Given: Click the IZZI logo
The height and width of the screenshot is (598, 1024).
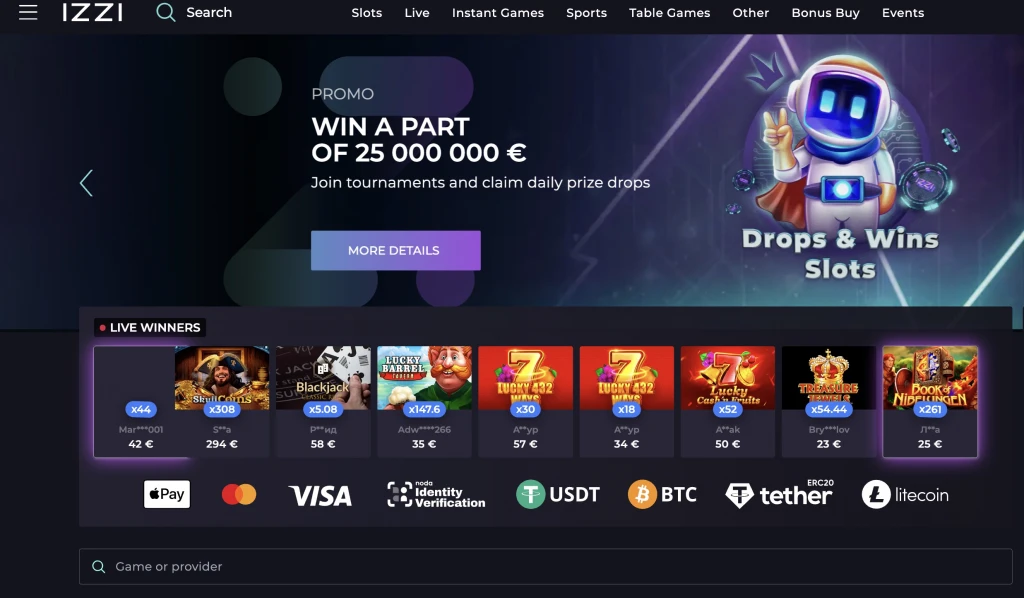Looking at the screenshot, I should (x=92, y=12).
